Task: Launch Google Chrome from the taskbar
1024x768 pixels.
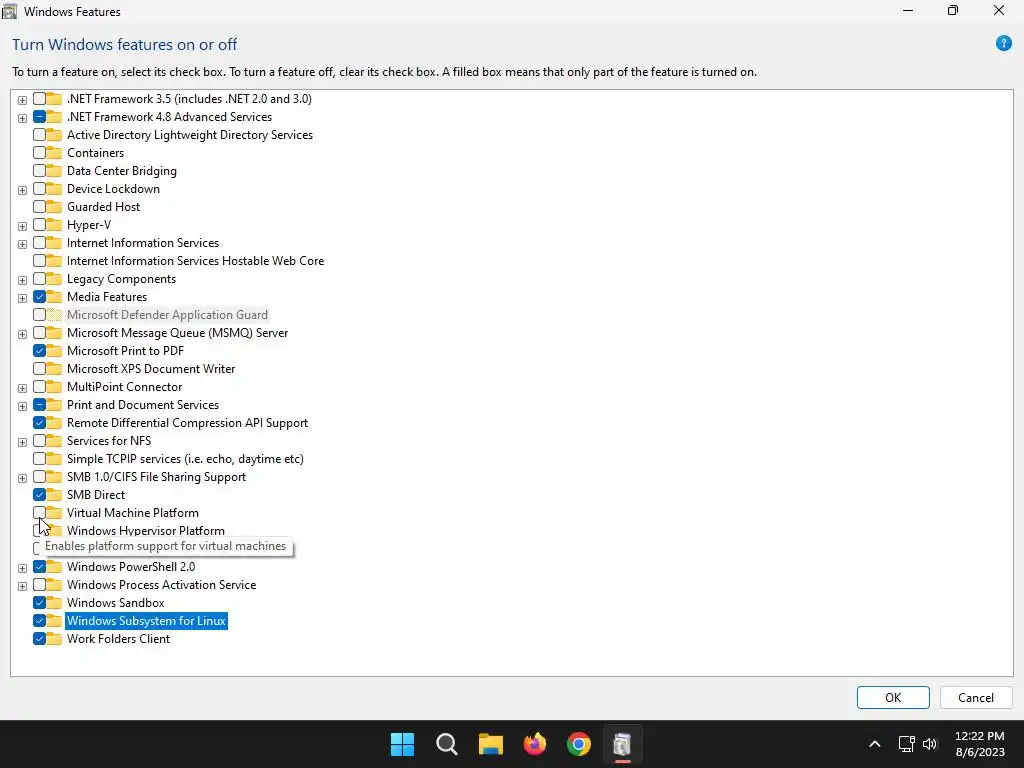Action: coord(579,744)
